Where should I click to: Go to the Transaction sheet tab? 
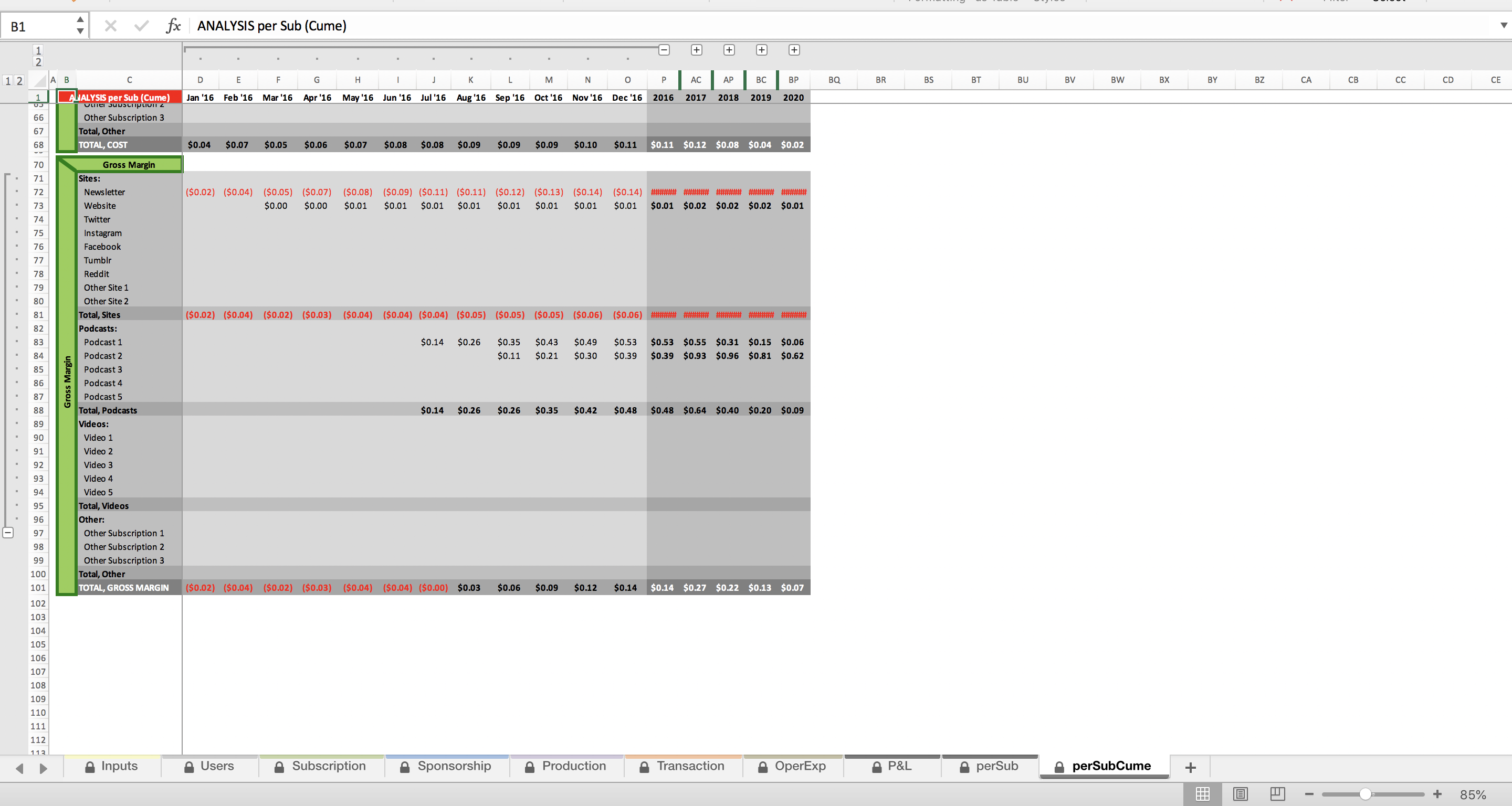tap(682, 766)
